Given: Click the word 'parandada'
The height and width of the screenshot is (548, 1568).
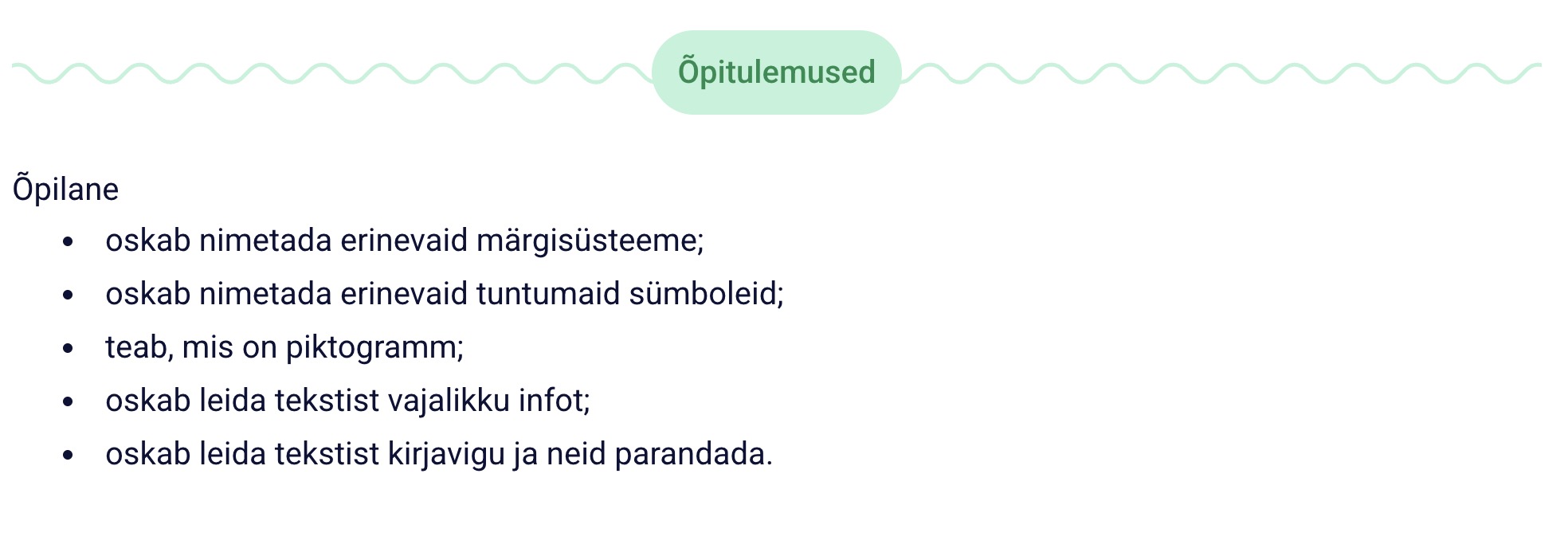Looking at the screenshot, I should pyautogui.click(x=693, y=454).
